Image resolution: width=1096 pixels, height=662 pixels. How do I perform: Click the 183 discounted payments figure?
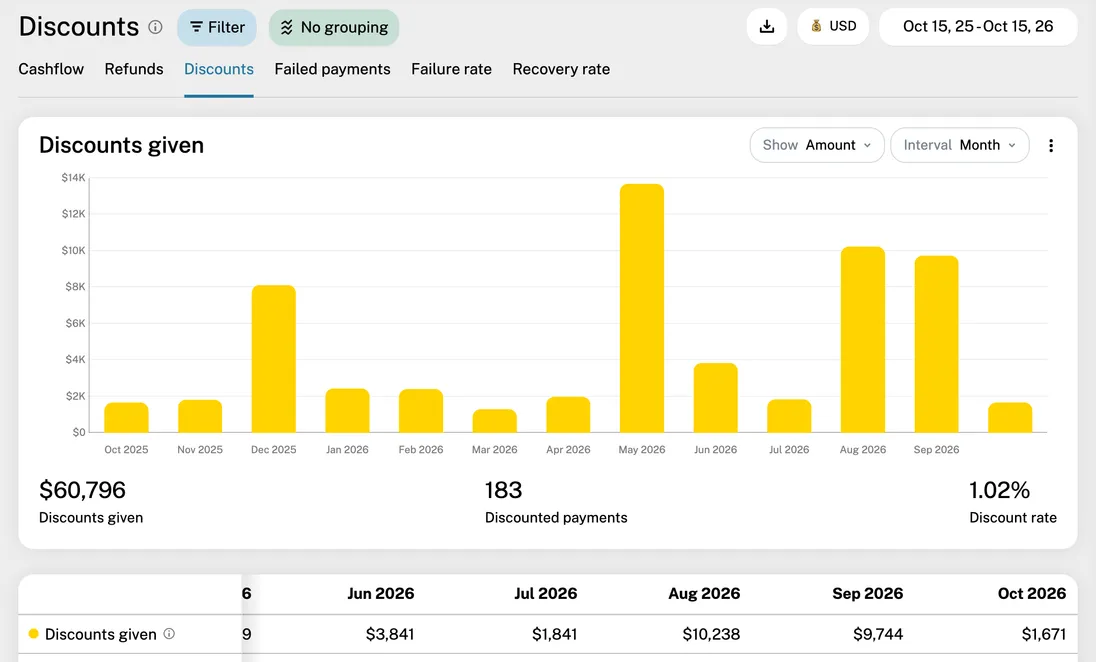pyautogui.click(x=503, y=490)
